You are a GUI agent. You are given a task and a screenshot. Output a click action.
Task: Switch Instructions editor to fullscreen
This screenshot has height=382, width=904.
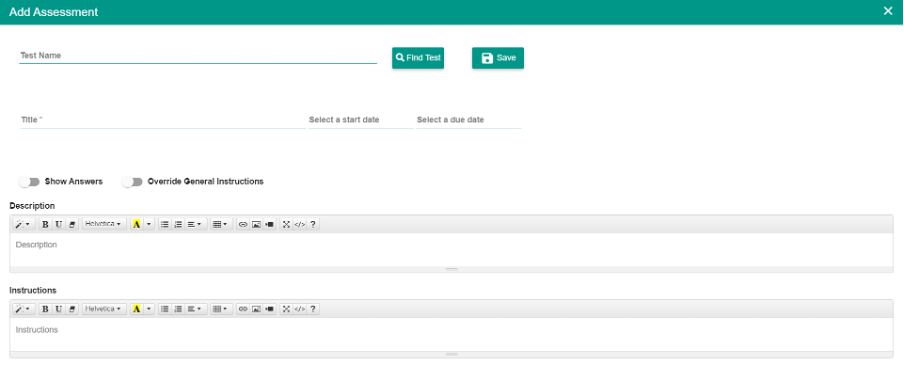click(286, 309)
